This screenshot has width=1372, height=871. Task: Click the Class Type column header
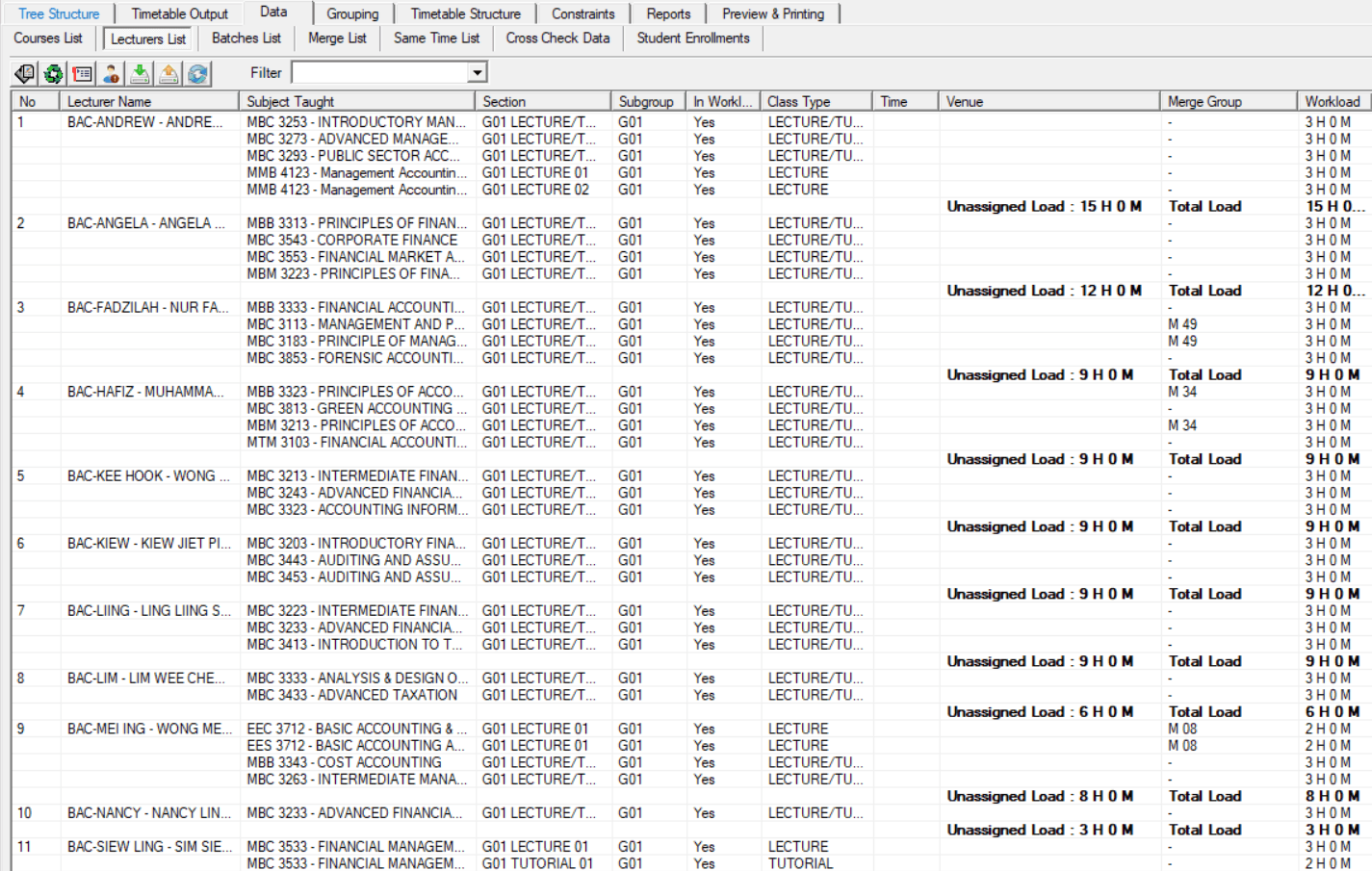coord(815,101)
